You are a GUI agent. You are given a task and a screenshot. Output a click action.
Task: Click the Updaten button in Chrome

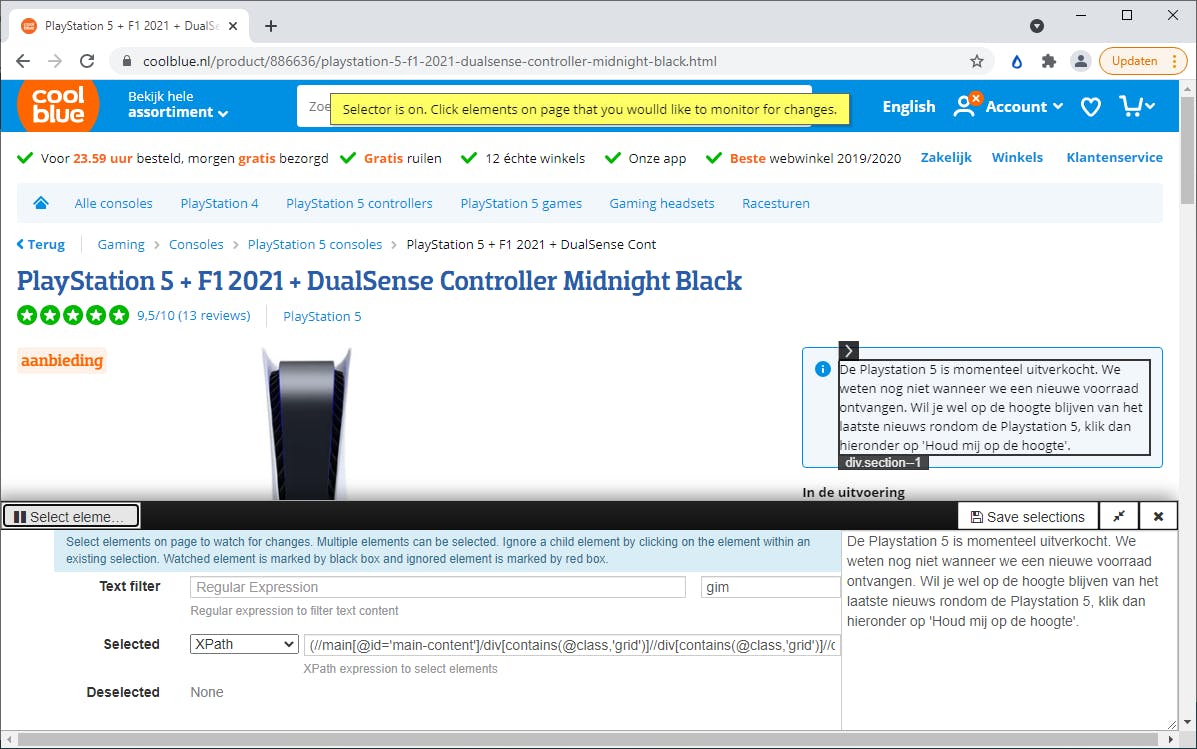[1134, 61]
